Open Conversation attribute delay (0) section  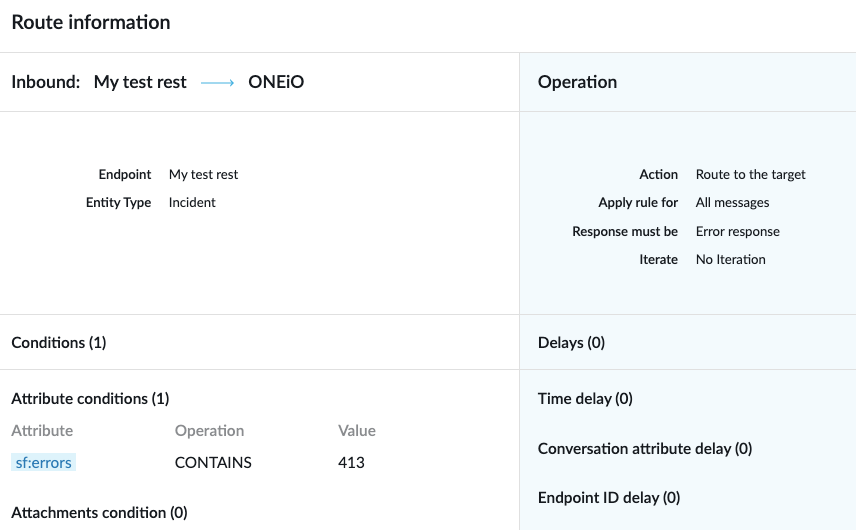(x=645, y=448)
